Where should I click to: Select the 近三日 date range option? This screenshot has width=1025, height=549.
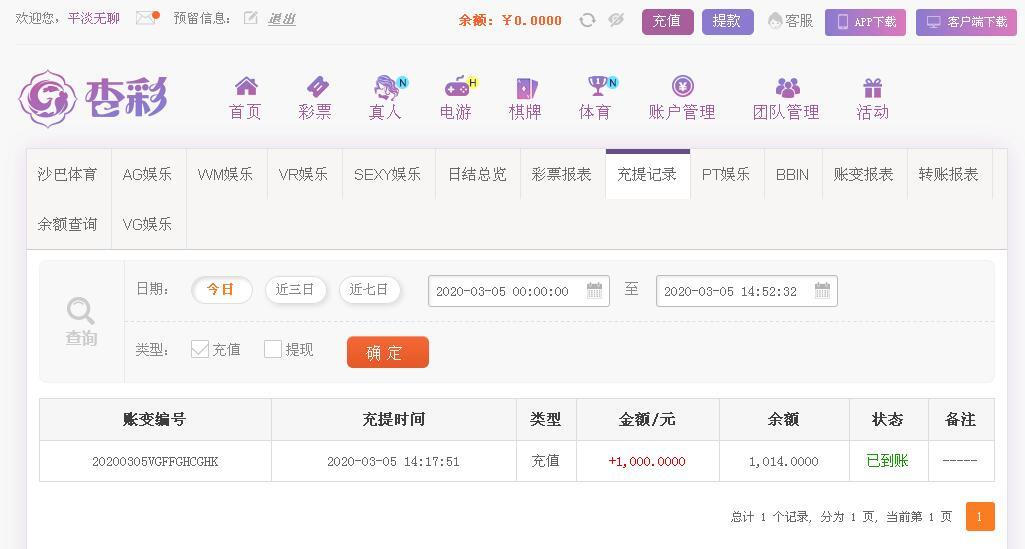point(295,290)
